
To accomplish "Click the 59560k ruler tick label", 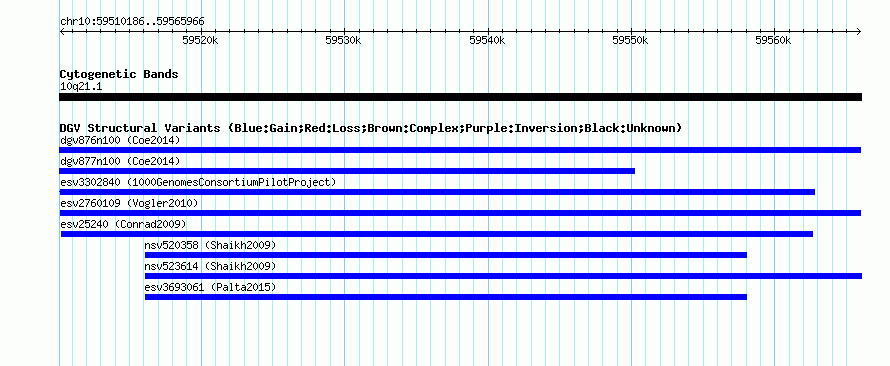I will (773, 40).
